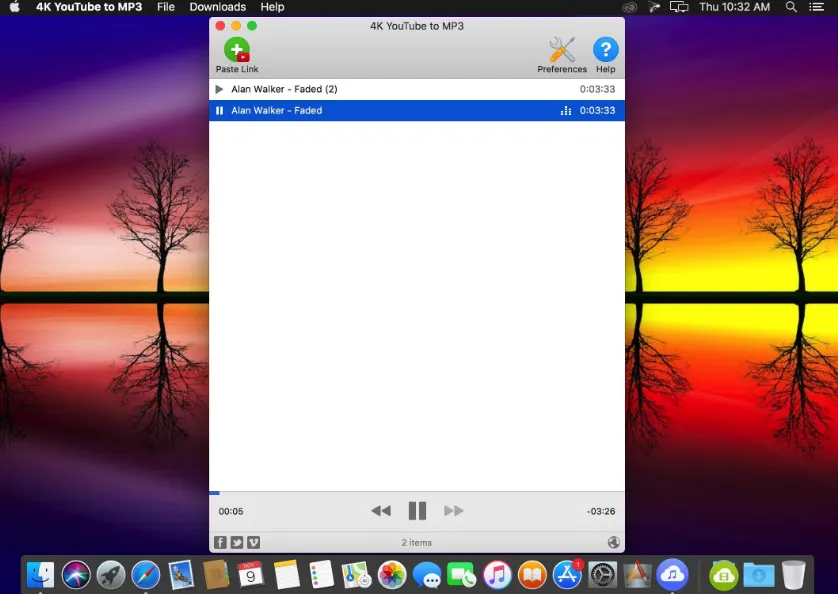Share via the Twitter icon
Screen dimensions: 838x594
pos(237,543)
